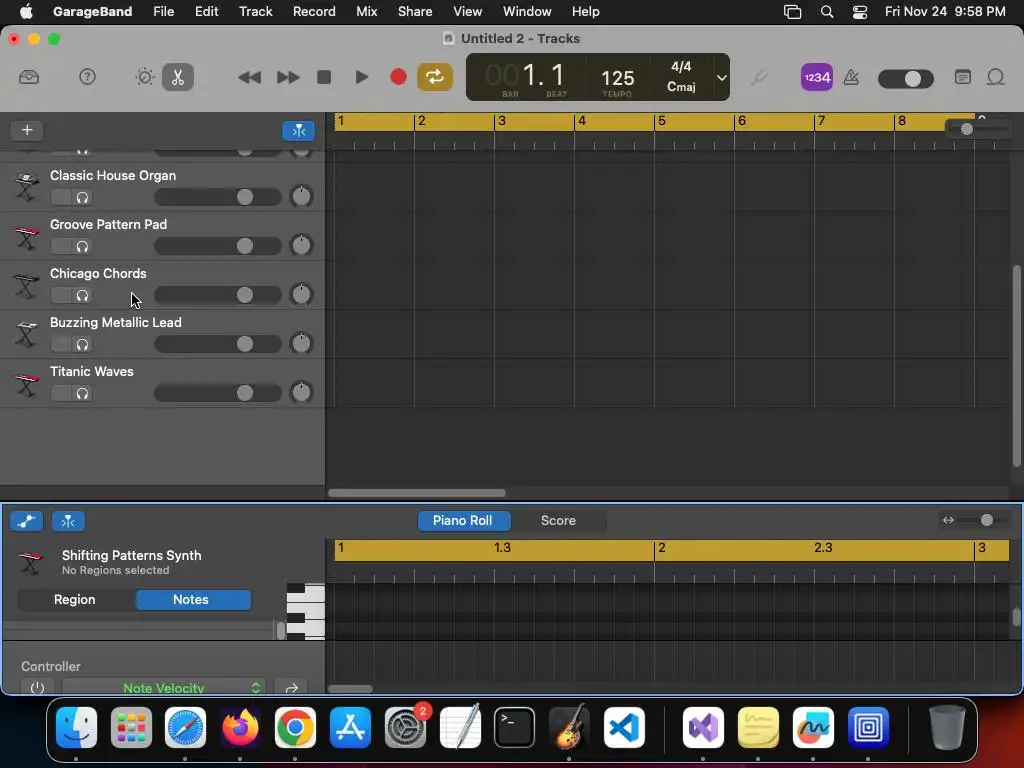Click the tracks area horizontal scrollbar
Viewport: 1024px width, 768px height.
click(417, 493)
